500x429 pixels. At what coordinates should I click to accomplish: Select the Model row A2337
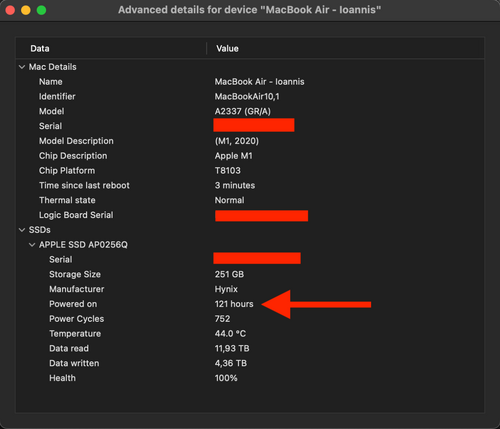coord(250,111)
